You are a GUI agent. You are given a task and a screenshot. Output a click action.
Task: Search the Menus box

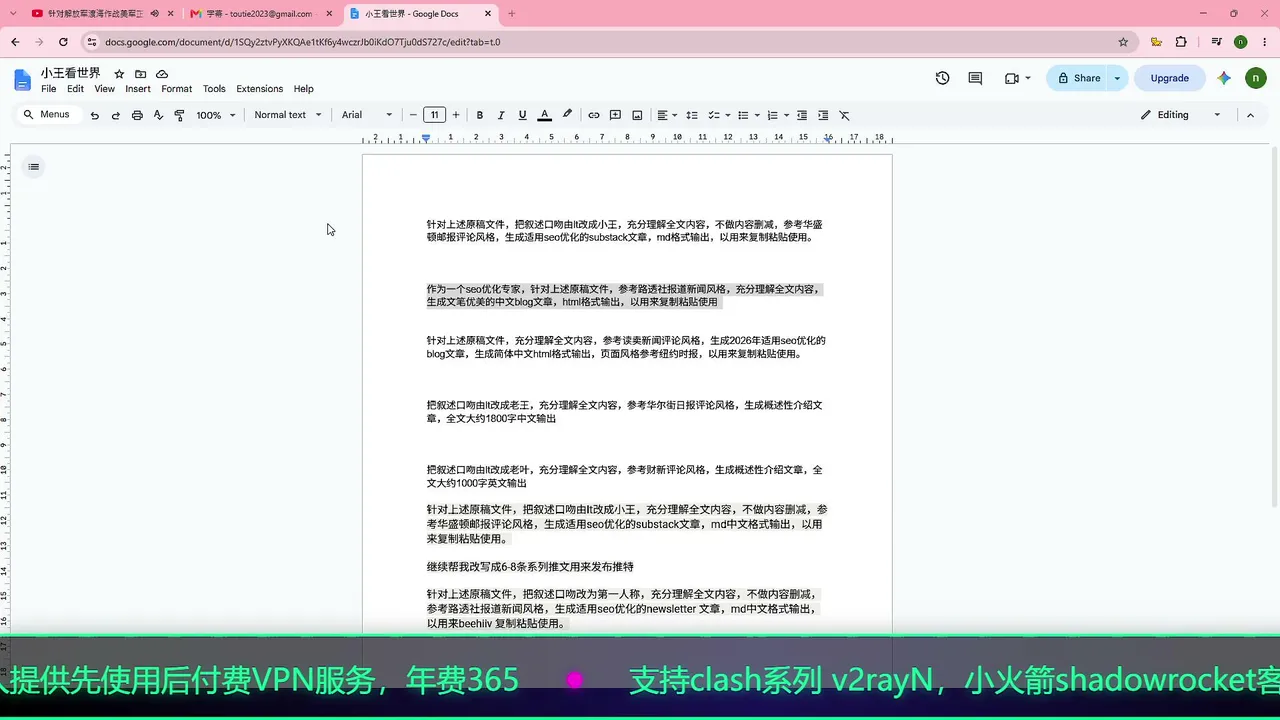pyautogui.click(x=47, y=115)
